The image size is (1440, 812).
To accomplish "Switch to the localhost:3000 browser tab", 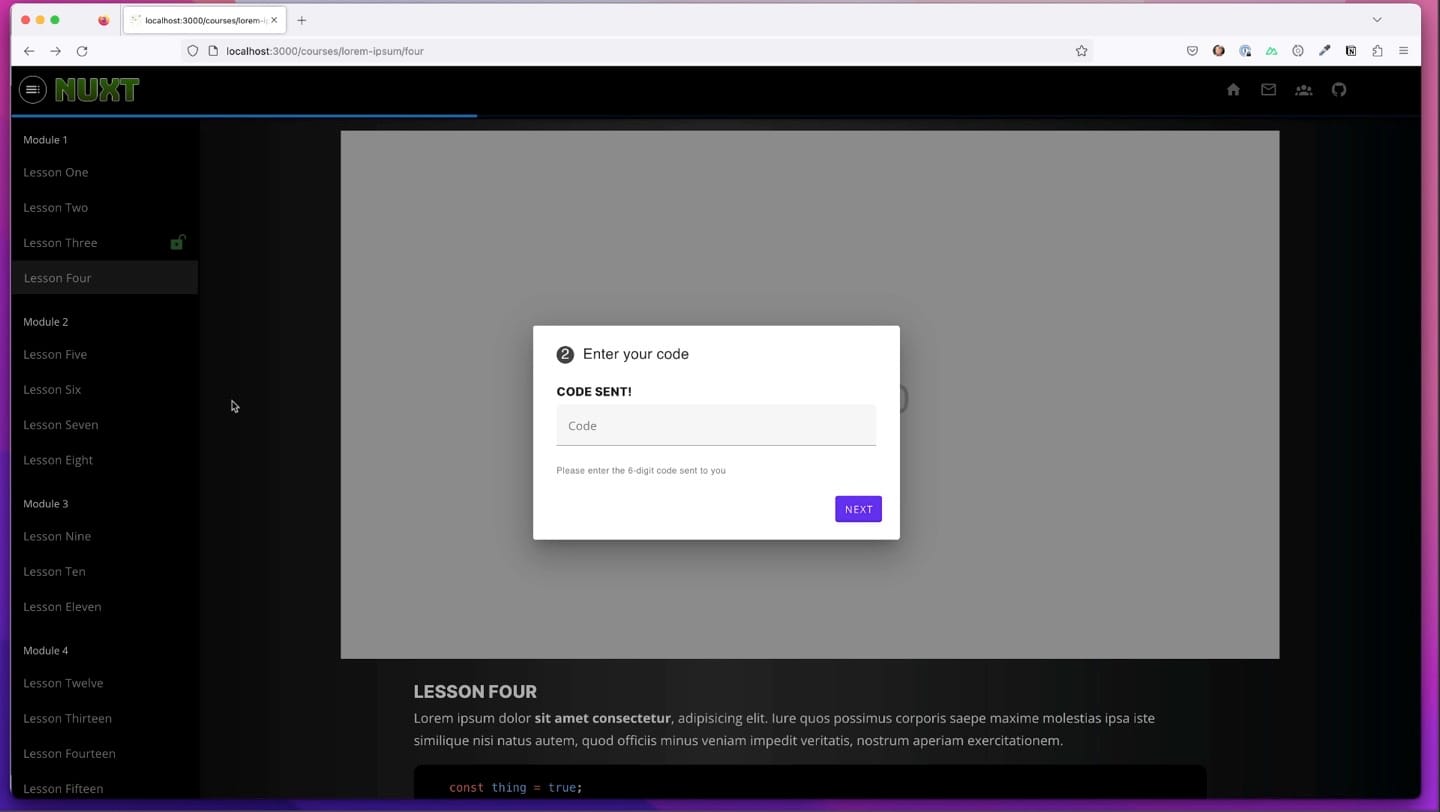I will (200, 19).
